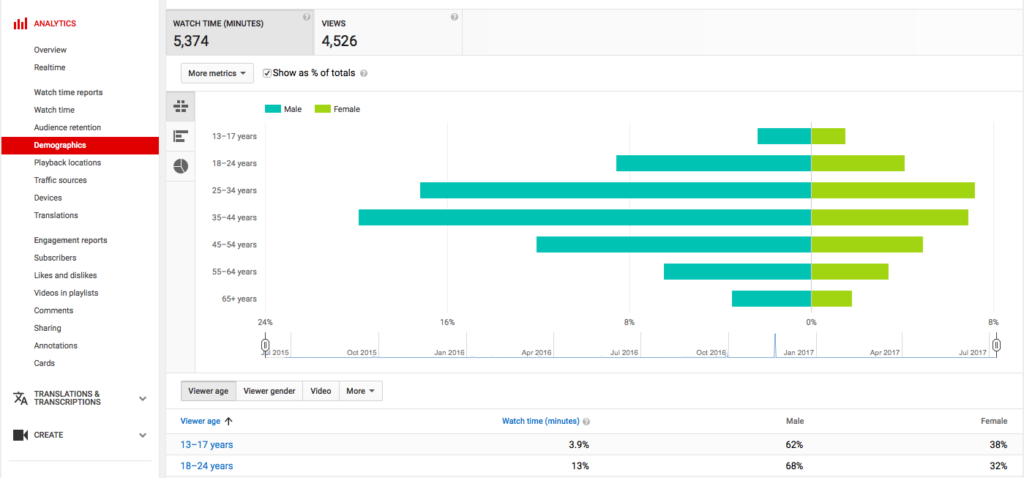1024x478 pixels.
Task: Click the Viewer age sort arrow
Action: pos(229,421)
